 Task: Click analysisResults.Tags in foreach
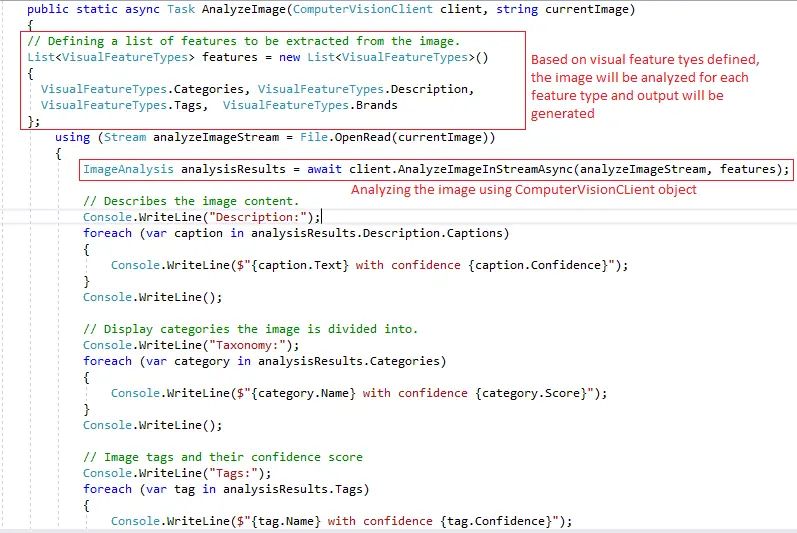click(293, 489)
